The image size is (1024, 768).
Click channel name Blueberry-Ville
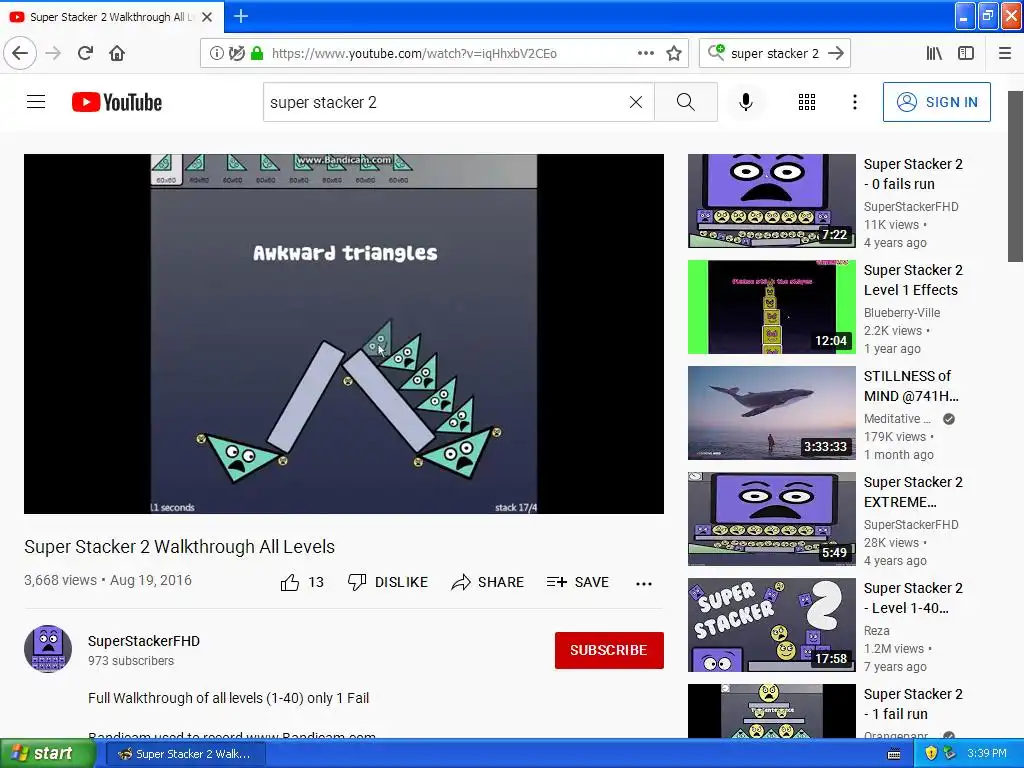[902, 313]
